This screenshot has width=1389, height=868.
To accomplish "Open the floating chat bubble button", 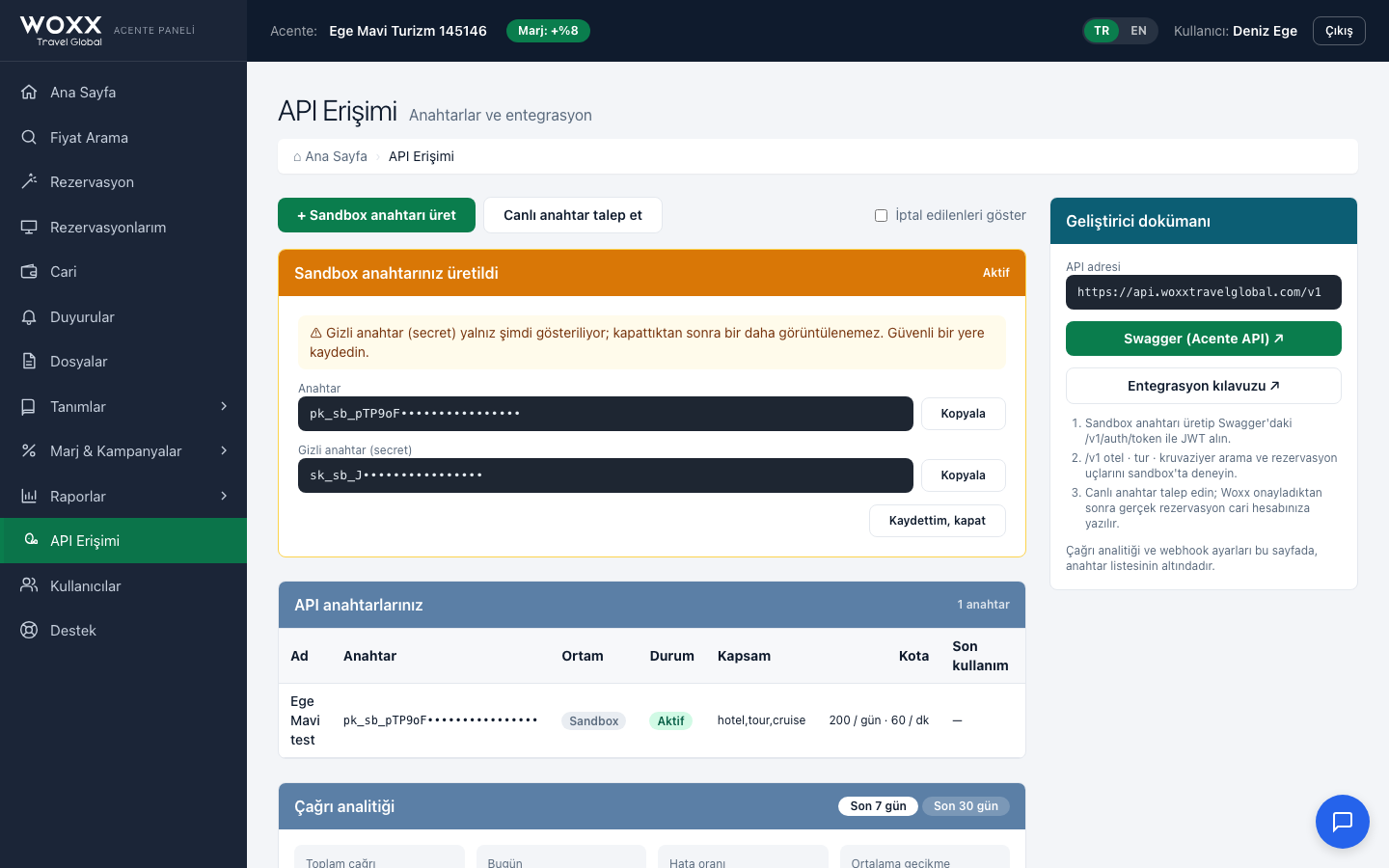I will point(1343,822).
